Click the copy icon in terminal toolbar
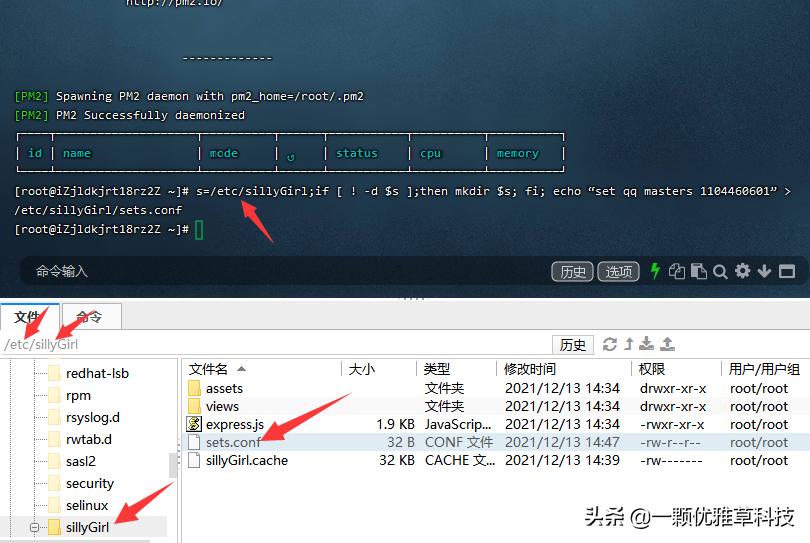Screen dimensions: 810x543 click(677, 271)
